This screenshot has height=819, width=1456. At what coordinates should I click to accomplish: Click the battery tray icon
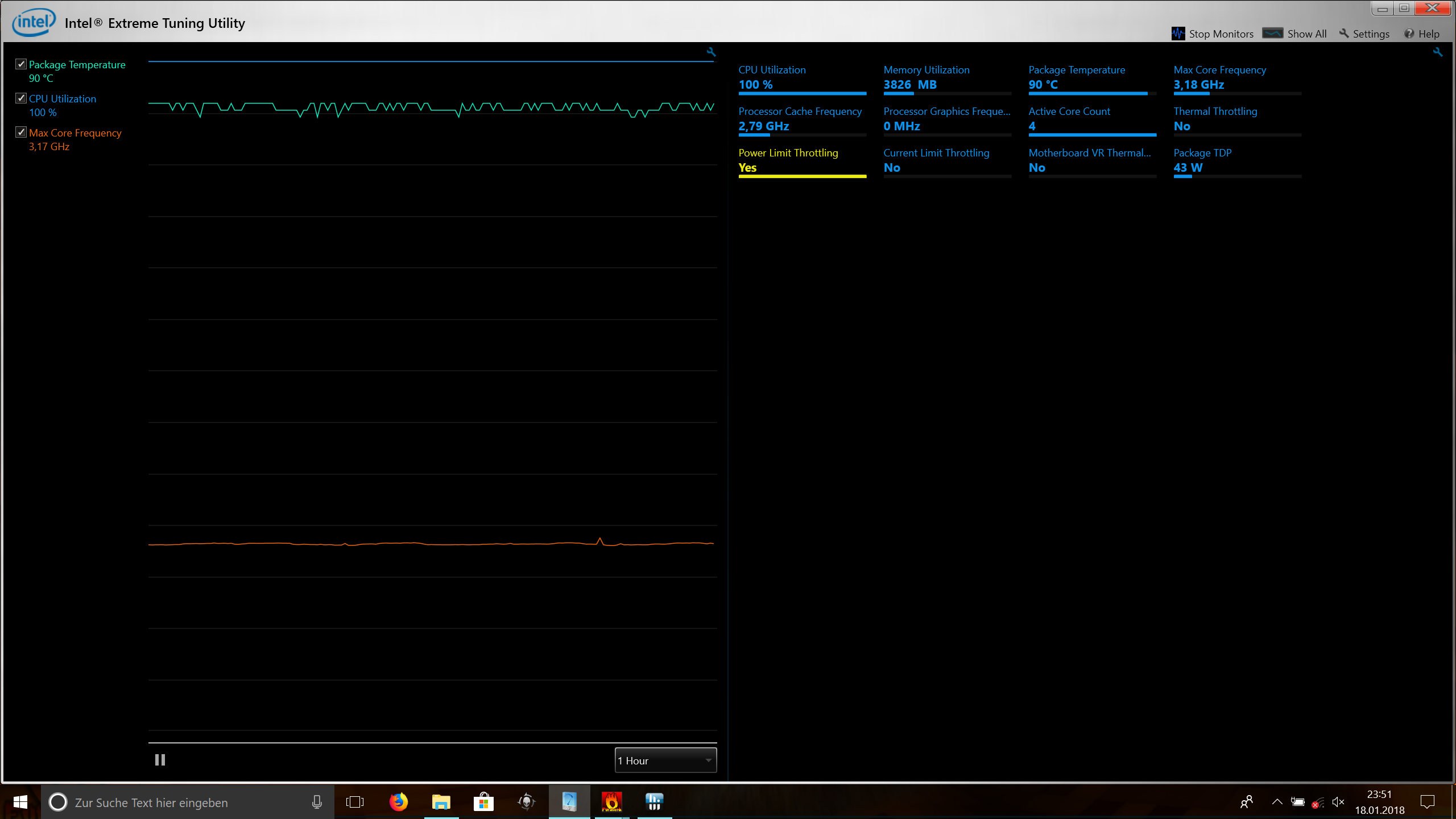pyautogui.click(x=1297, y=802)
